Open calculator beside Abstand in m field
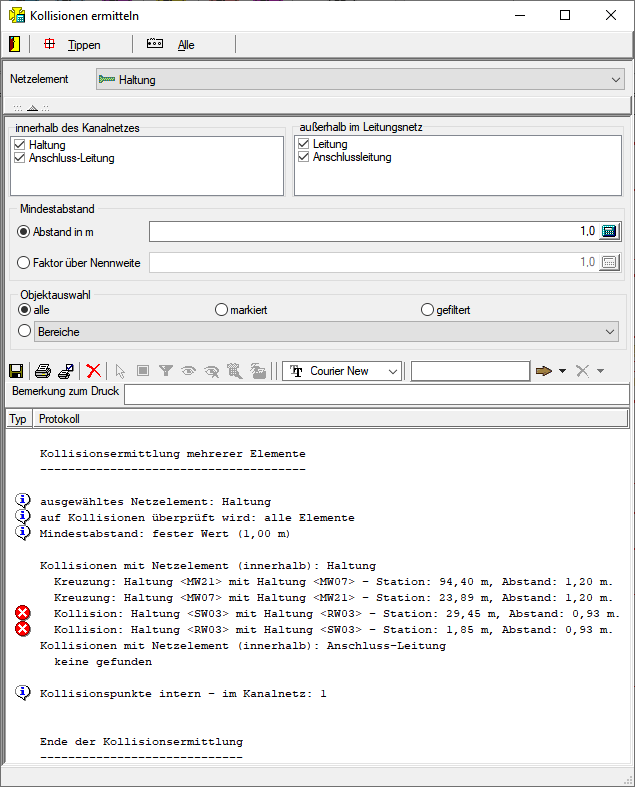The image size is (635, 787). coord(609,232)
